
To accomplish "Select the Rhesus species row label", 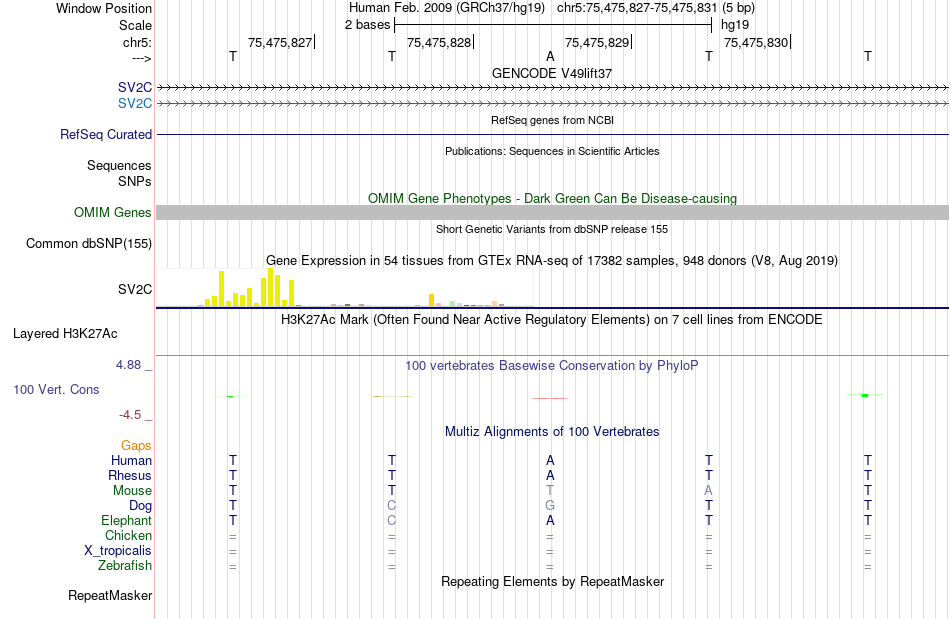I will coord(130,476).
